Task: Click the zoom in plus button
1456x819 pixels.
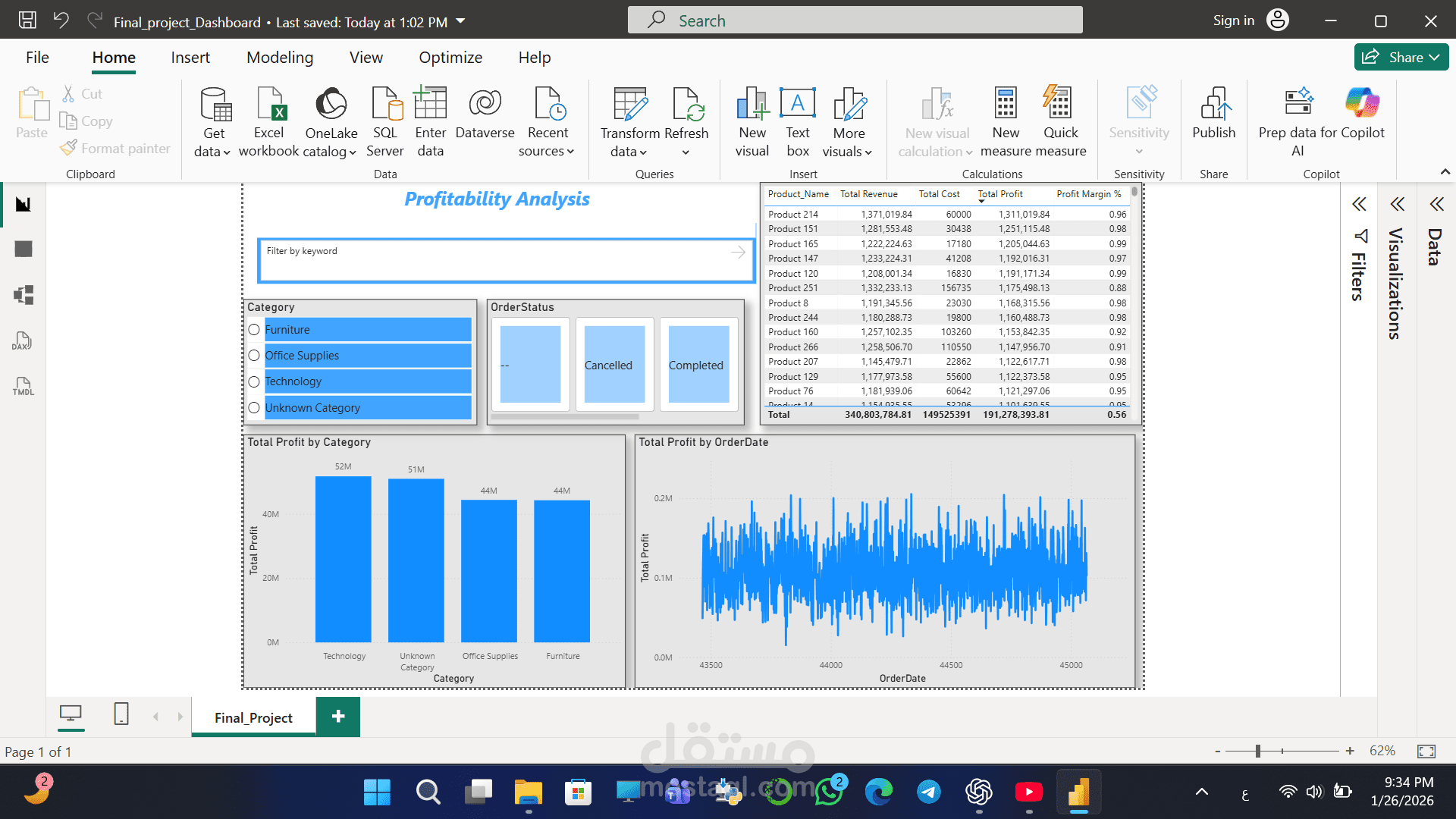Action: pyautogui.click(x=1350, y=751)
